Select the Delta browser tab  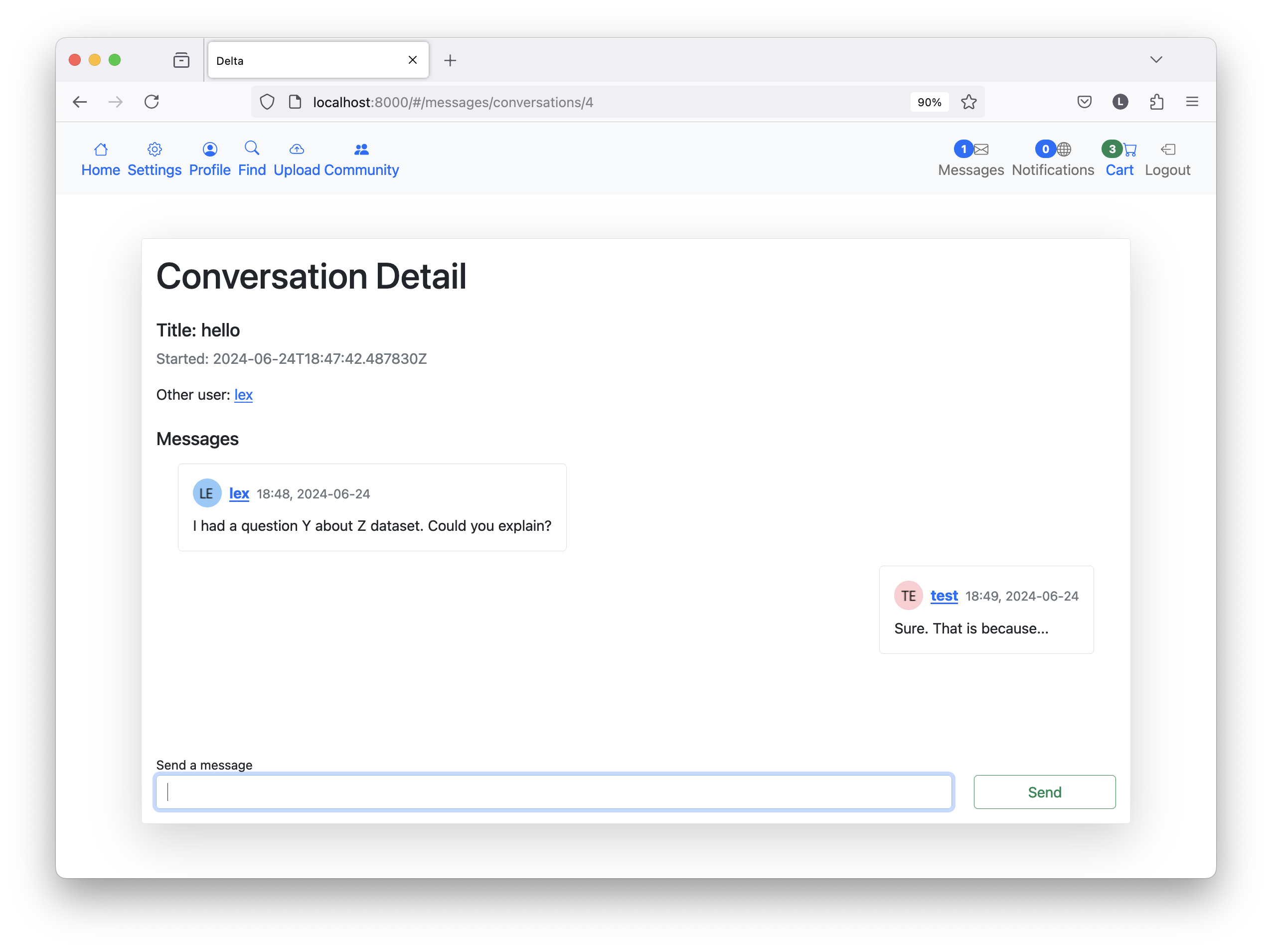tap(318, 60)
